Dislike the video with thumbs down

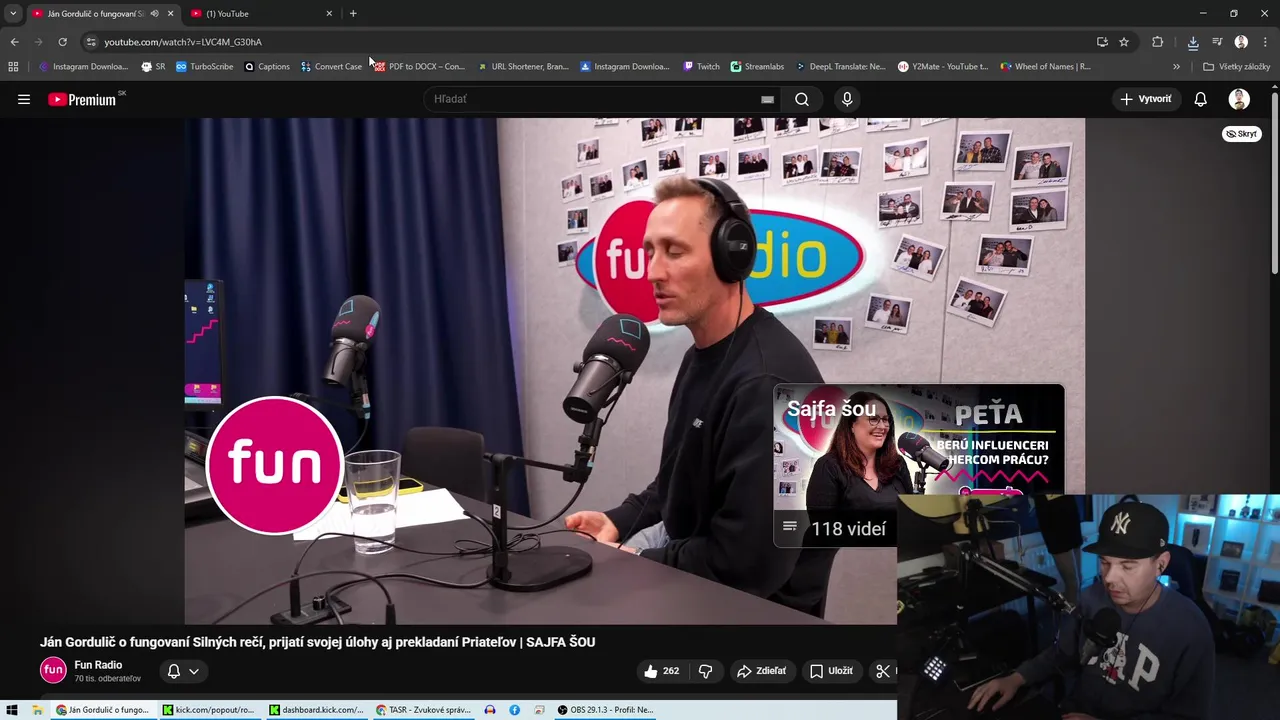(x=705, y=671)
